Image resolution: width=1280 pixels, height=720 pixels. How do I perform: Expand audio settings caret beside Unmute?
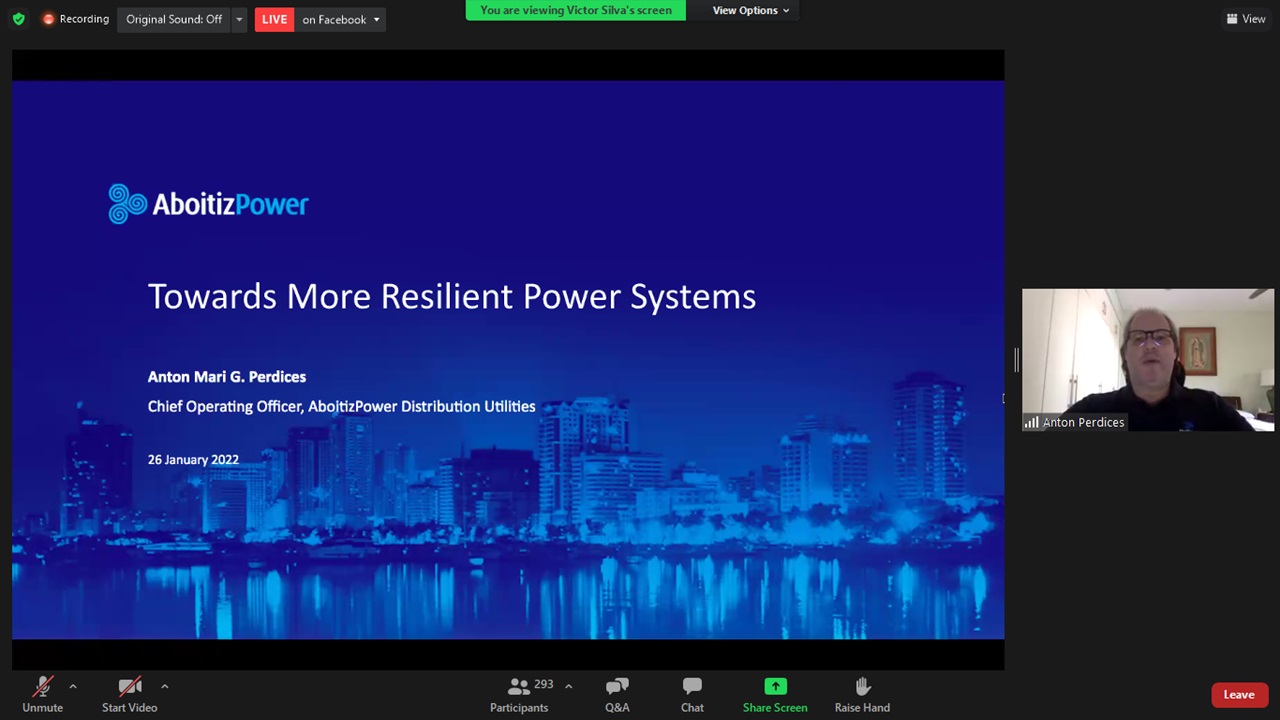tap(72, 686)
